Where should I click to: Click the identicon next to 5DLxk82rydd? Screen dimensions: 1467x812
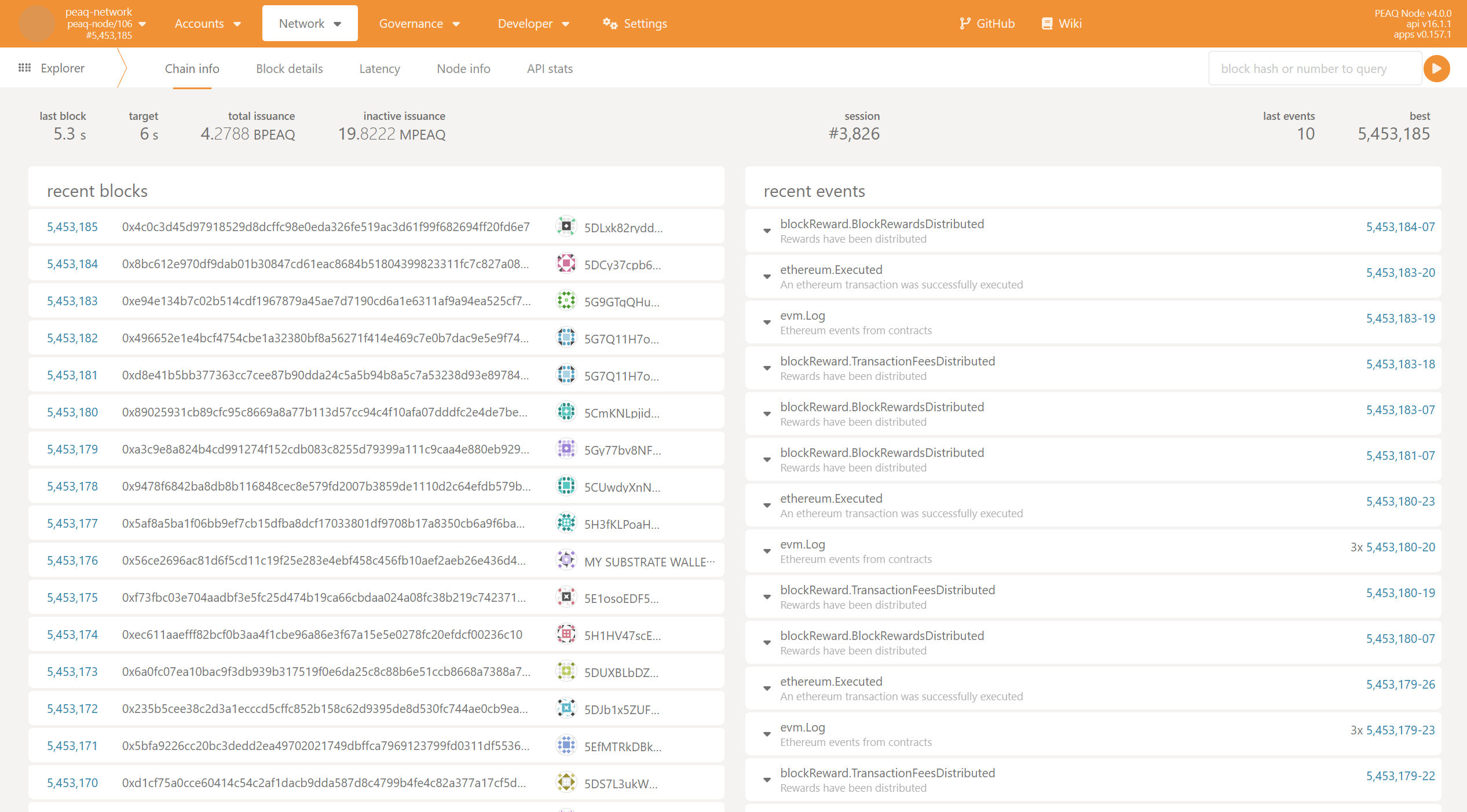(566, 226)
